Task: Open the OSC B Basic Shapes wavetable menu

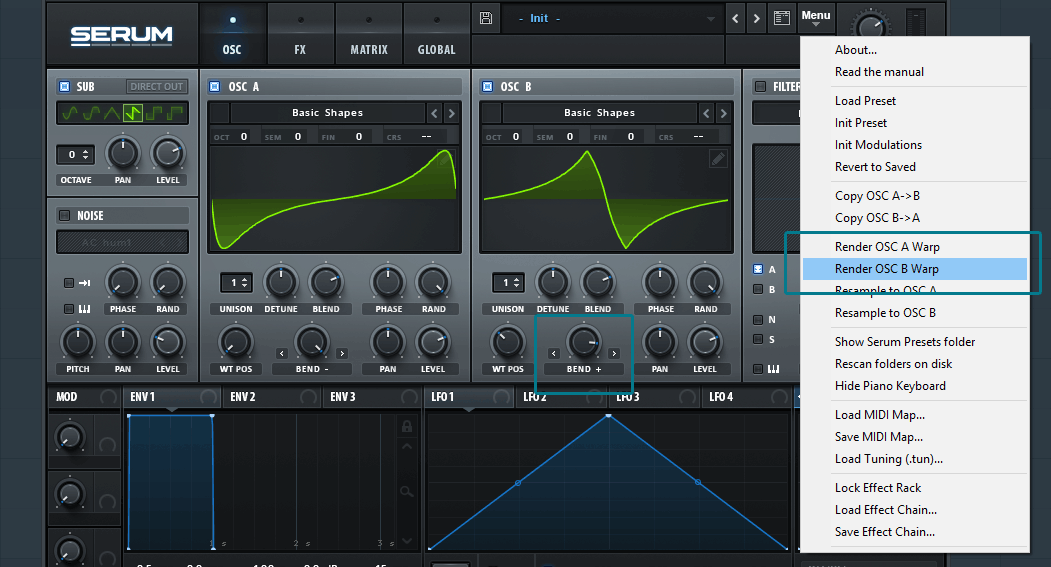Action: [x=600, y=113]
